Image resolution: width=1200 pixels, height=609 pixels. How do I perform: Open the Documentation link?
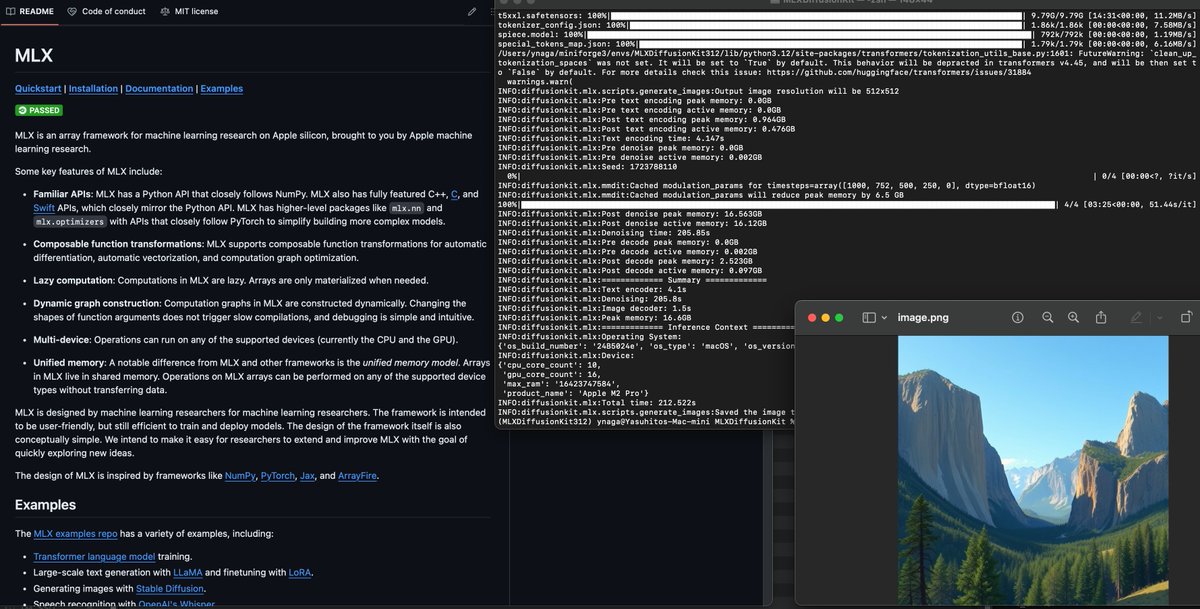point(159,88)
